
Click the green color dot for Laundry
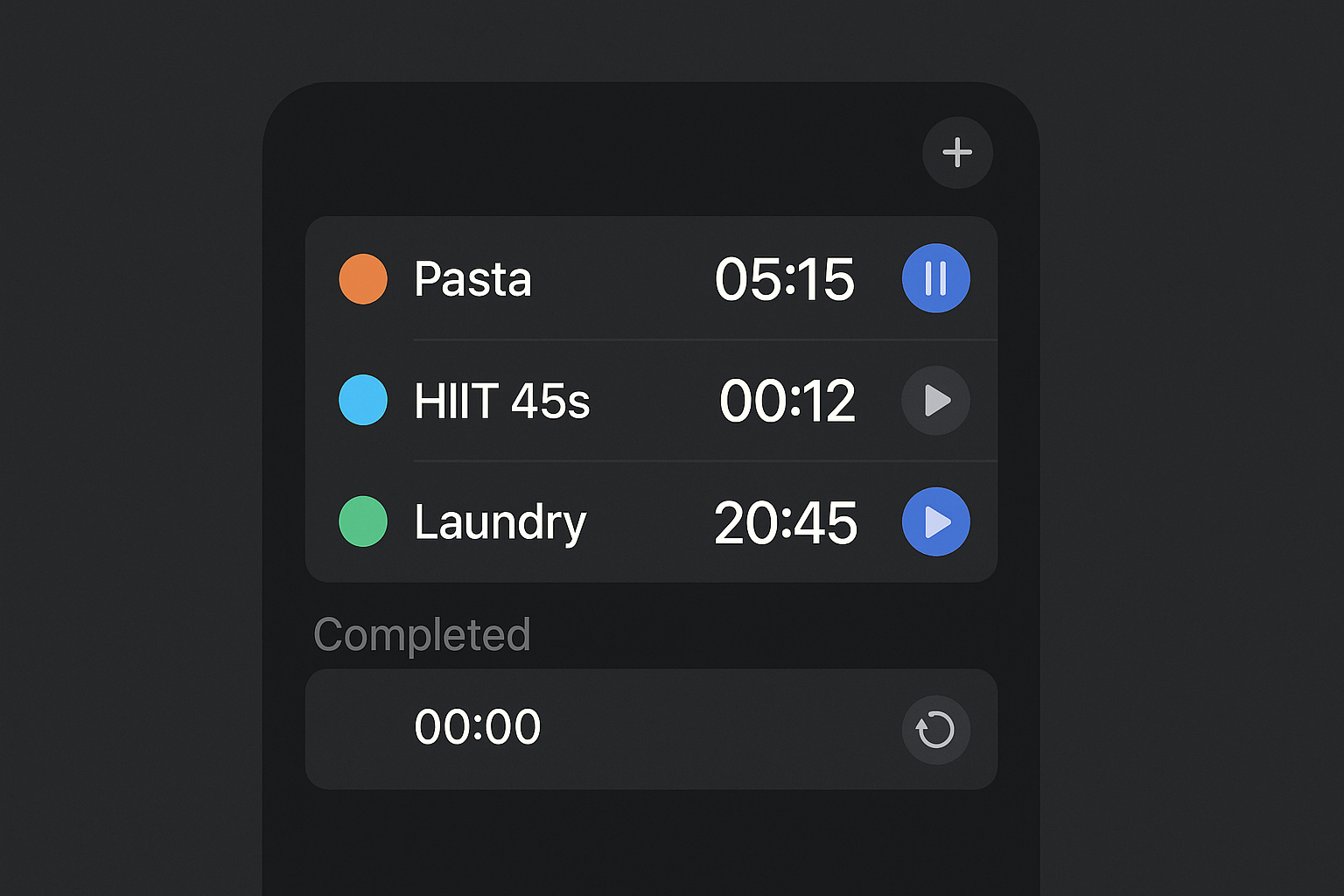363,521
